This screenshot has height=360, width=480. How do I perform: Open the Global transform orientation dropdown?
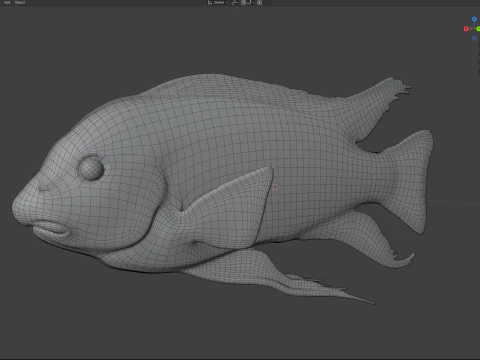(218, 2)
